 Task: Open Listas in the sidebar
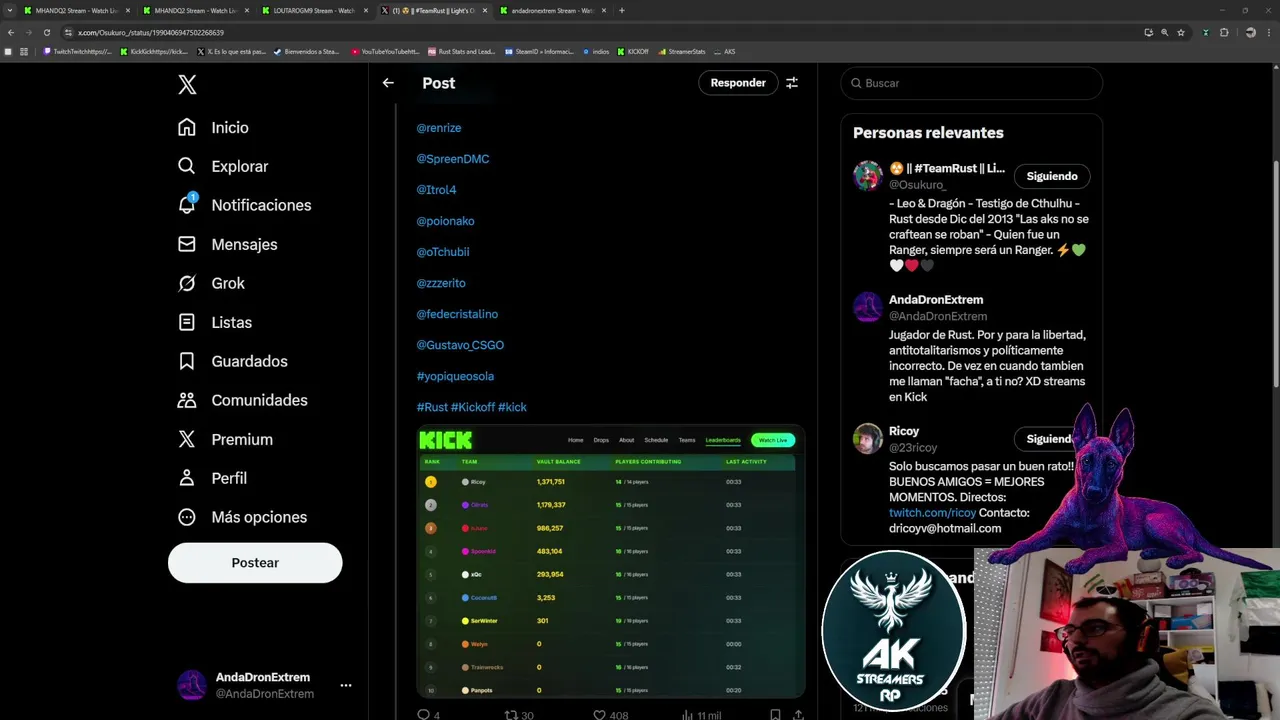(x=214, y=322)
